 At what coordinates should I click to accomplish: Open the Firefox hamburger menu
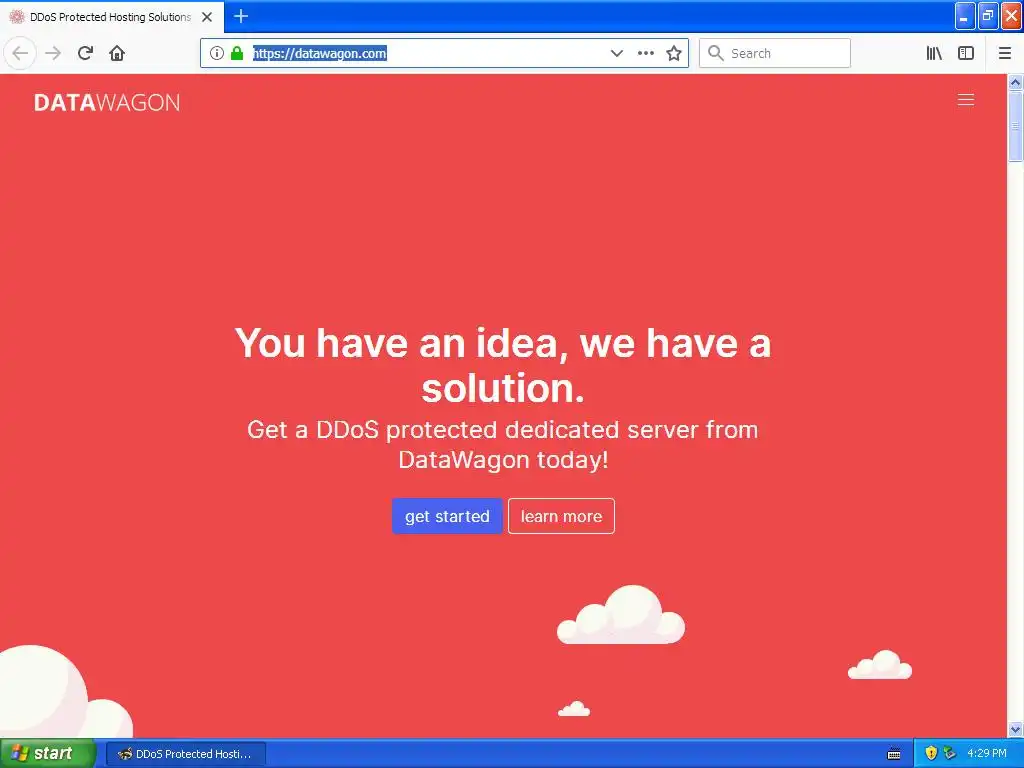[x=1004, y=53]
